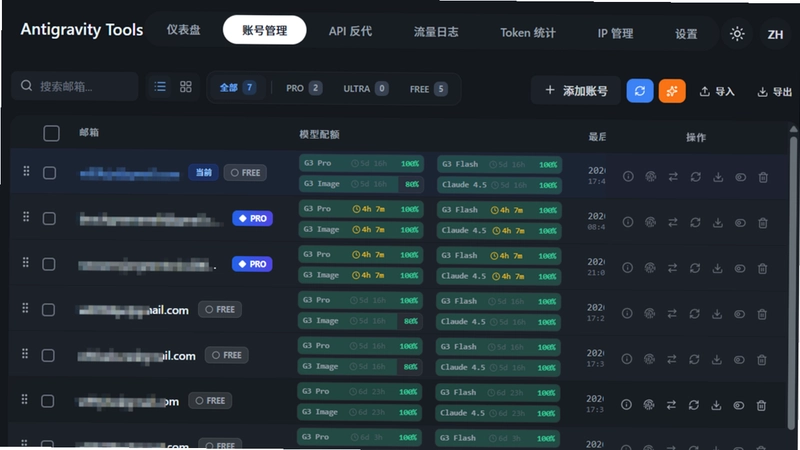
Task: Toggle light theme sun icon
Action: coord(737,34)
